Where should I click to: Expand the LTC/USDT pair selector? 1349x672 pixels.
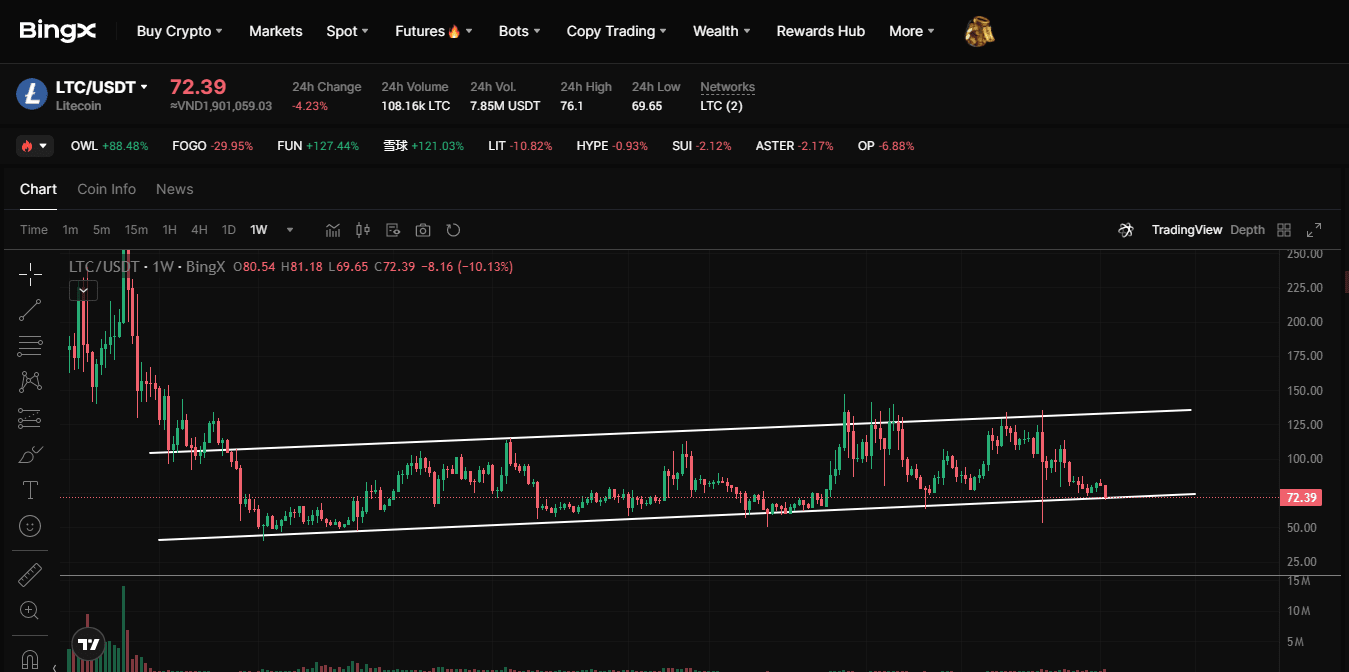[98, 86]
